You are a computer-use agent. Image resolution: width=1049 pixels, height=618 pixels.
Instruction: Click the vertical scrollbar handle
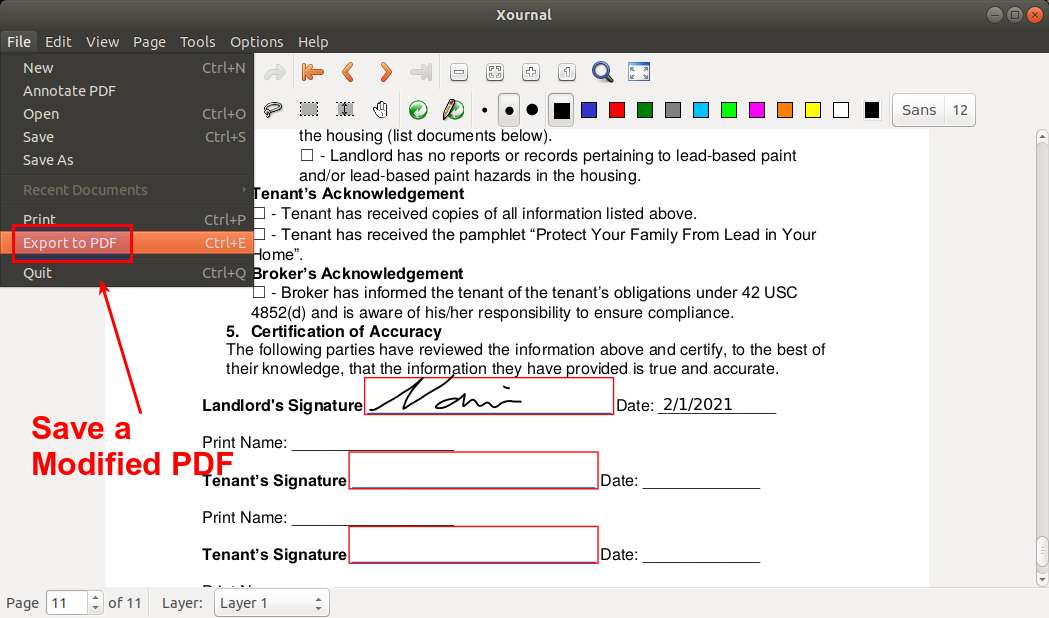(x=1042, y=552)
